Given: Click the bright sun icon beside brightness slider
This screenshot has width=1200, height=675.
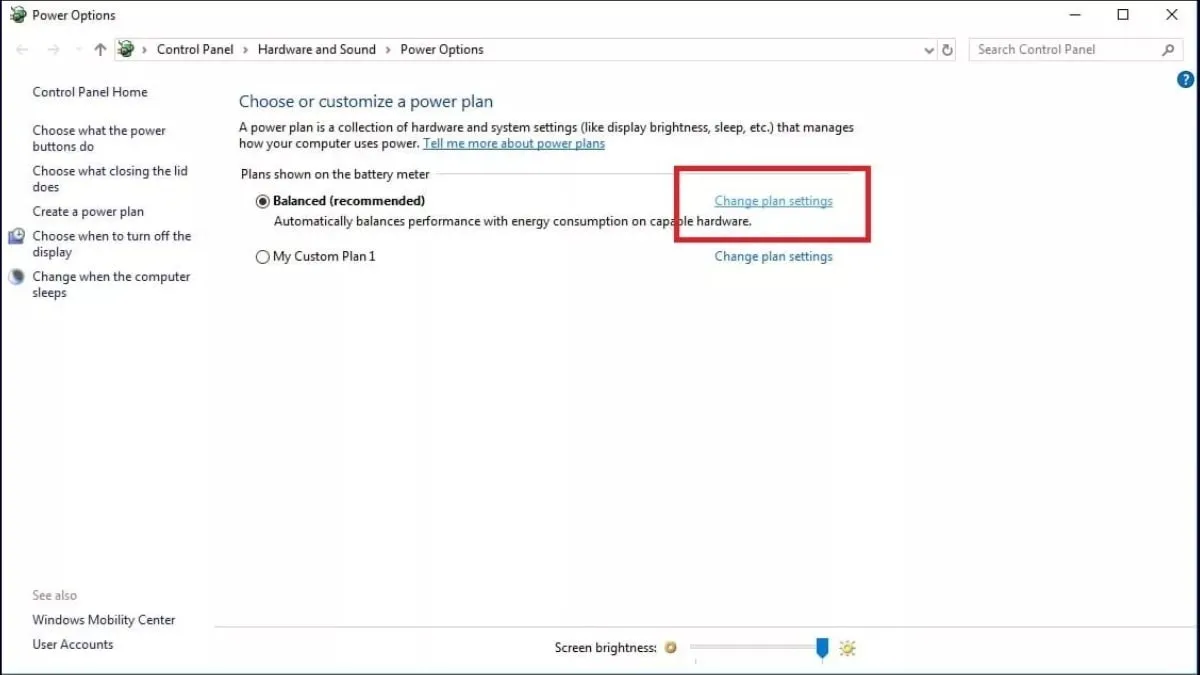Looking at the screenshot, I should [848, 648].
